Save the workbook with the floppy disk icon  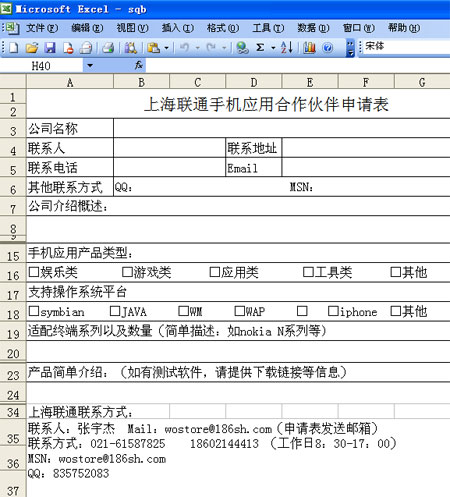click(50, 48)
